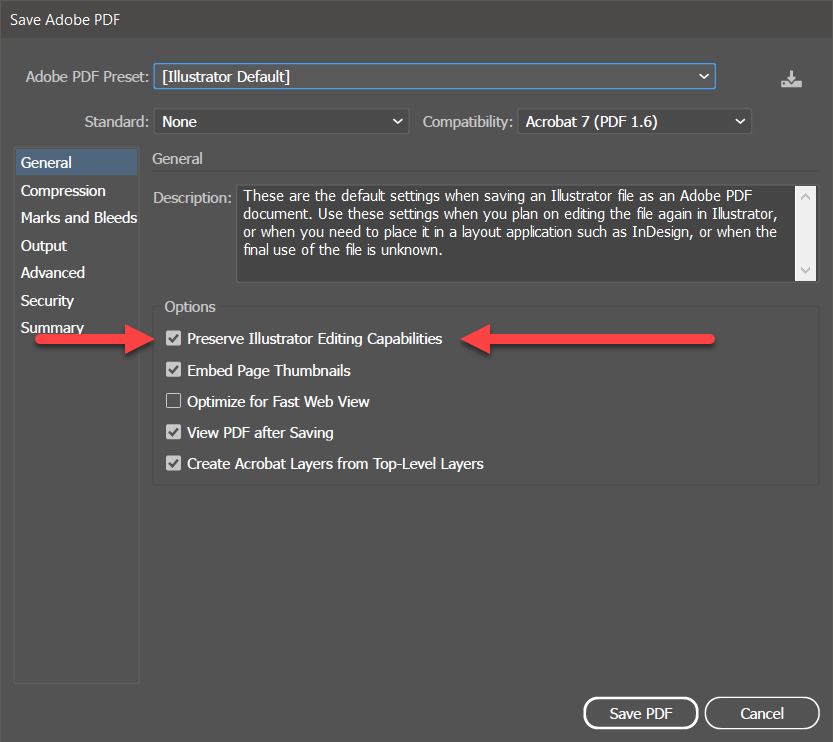Click the description scroll down arrow

(805, 270)
